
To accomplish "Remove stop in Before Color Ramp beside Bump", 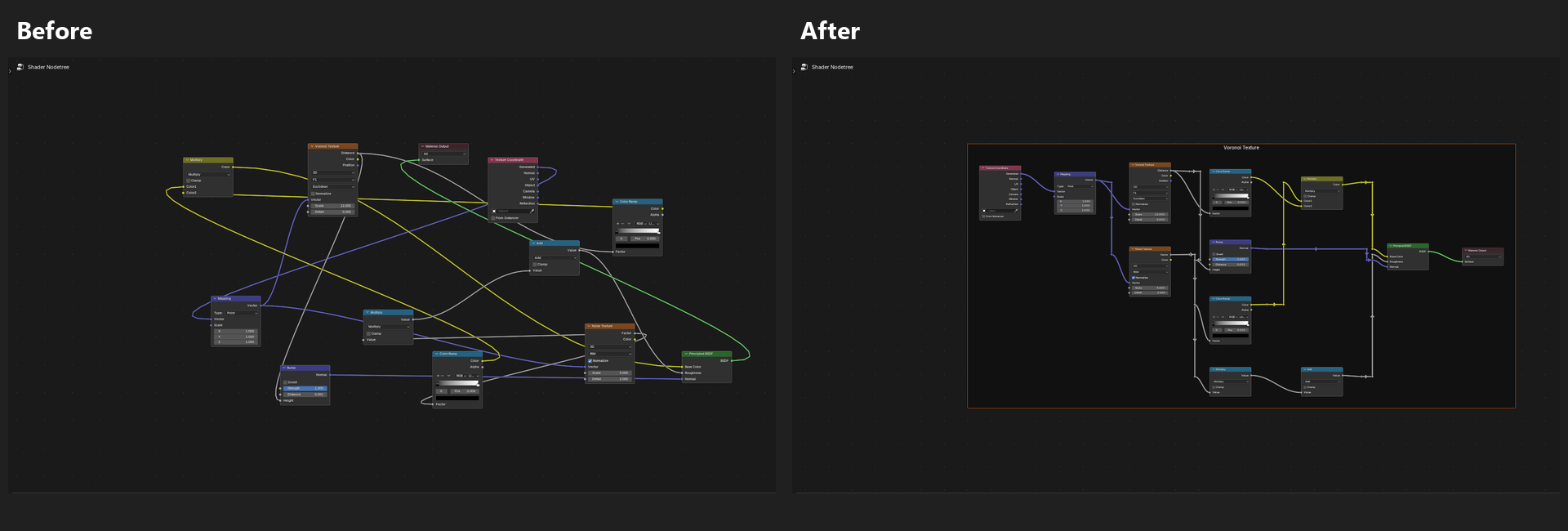I will pyautogui.click(x=443, y=376).
